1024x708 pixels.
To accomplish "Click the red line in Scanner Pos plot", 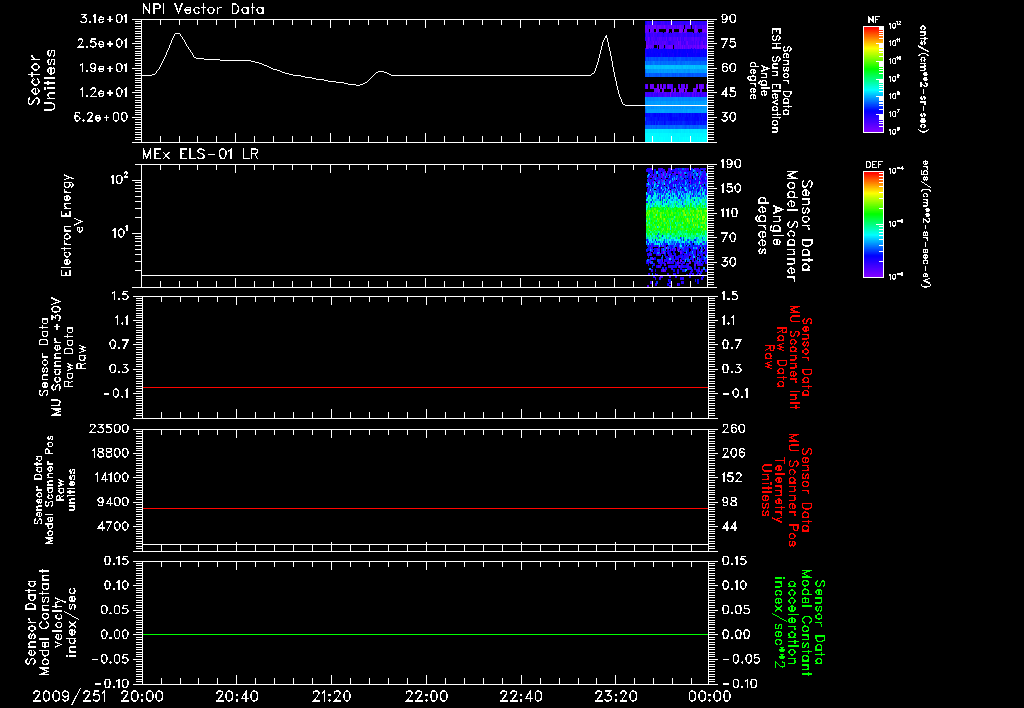I will click(425, 508).
